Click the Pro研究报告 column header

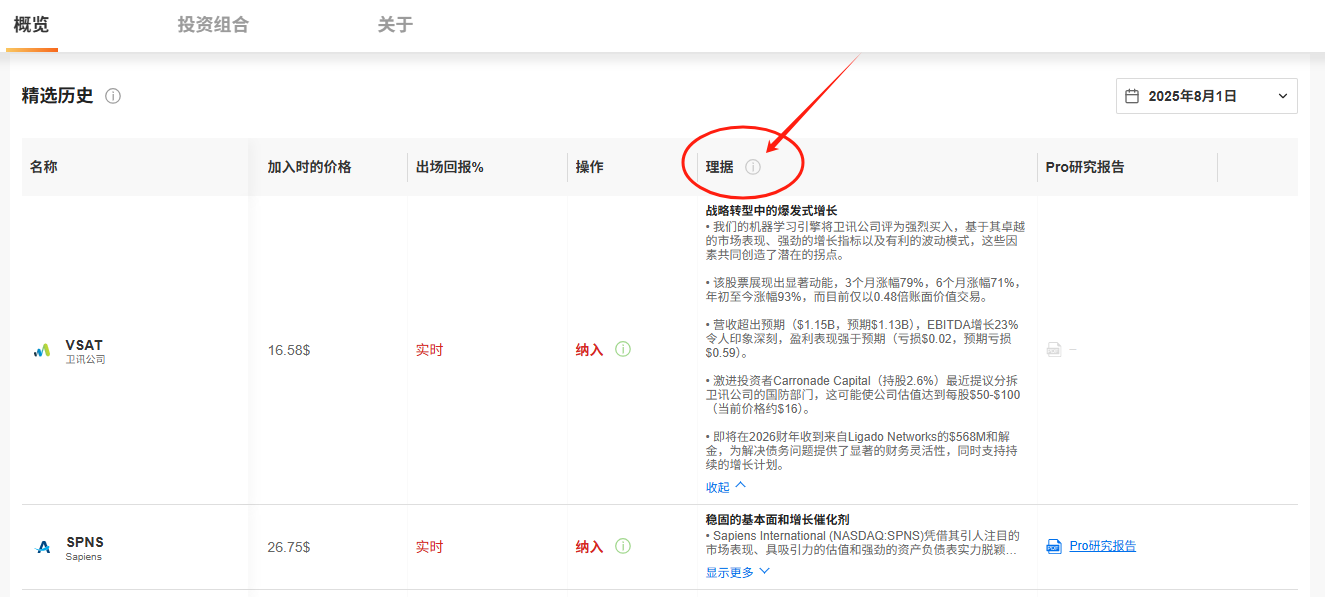(1085, 167)
